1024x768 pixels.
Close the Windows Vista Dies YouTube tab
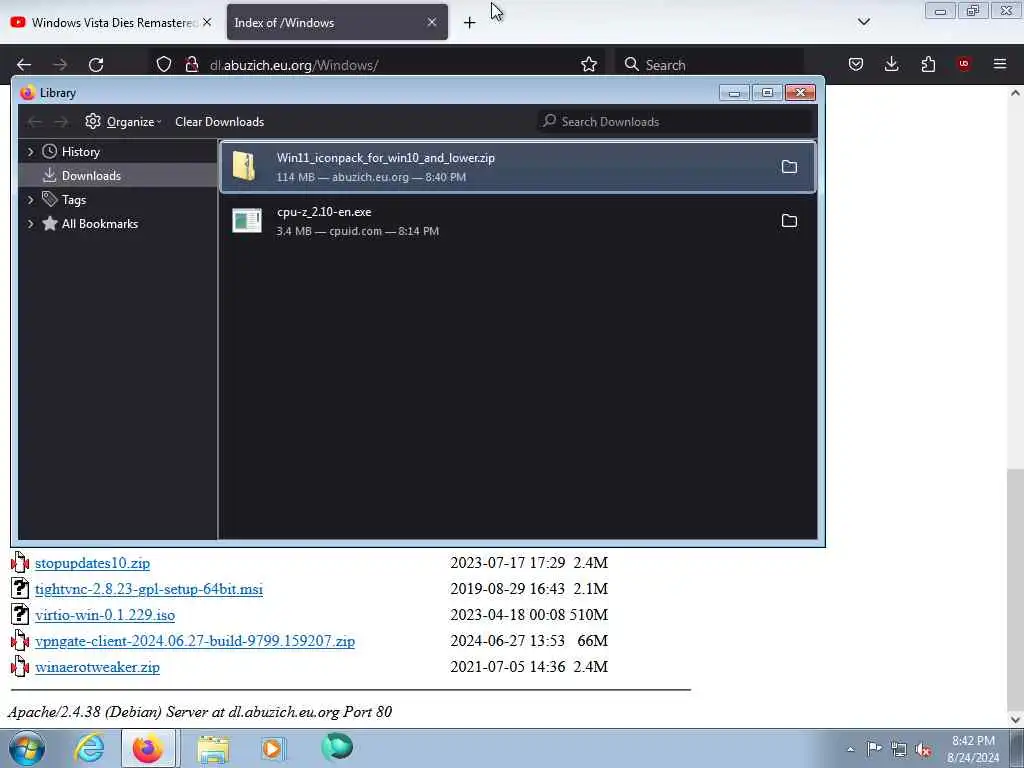click(x=207, y=22)
